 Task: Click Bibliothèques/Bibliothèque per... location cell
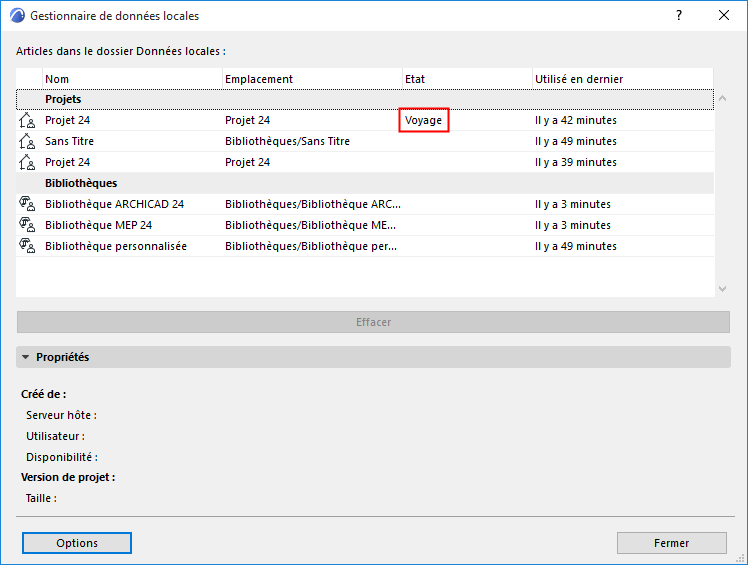click(311, 246)
